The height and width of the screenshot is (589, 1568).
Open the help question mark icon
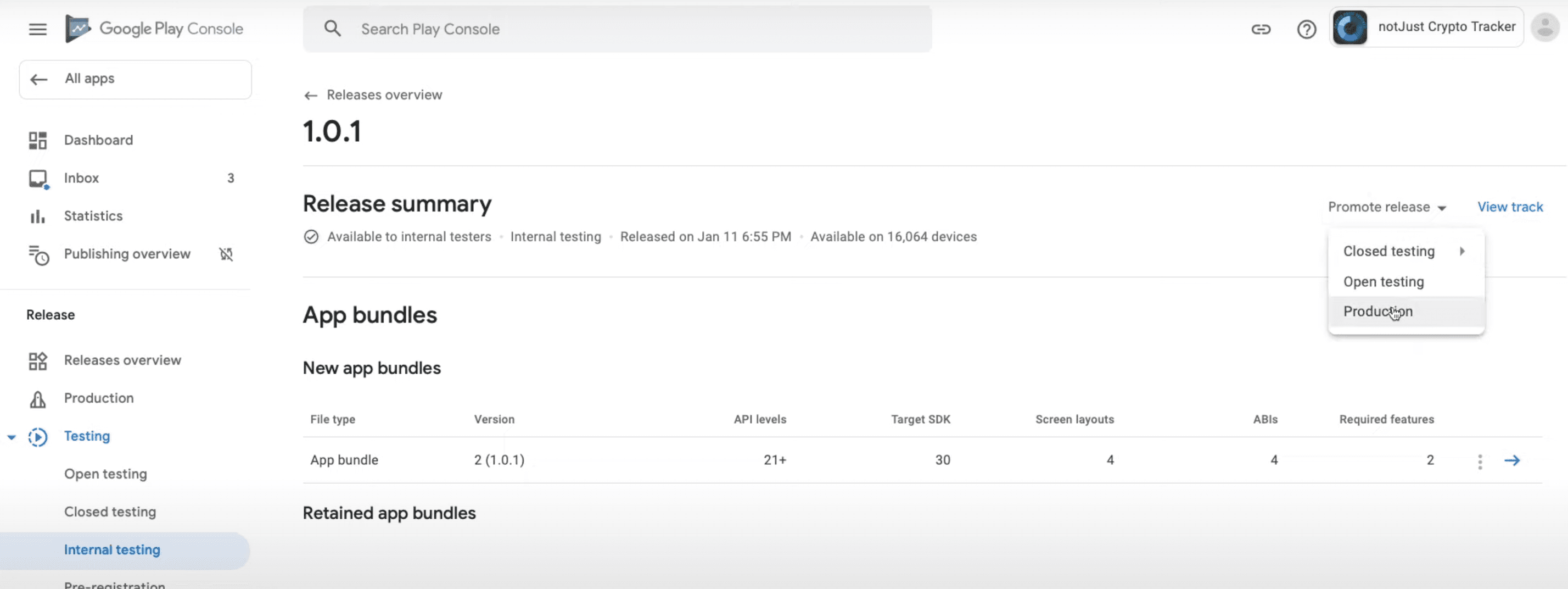(1306, 29)
